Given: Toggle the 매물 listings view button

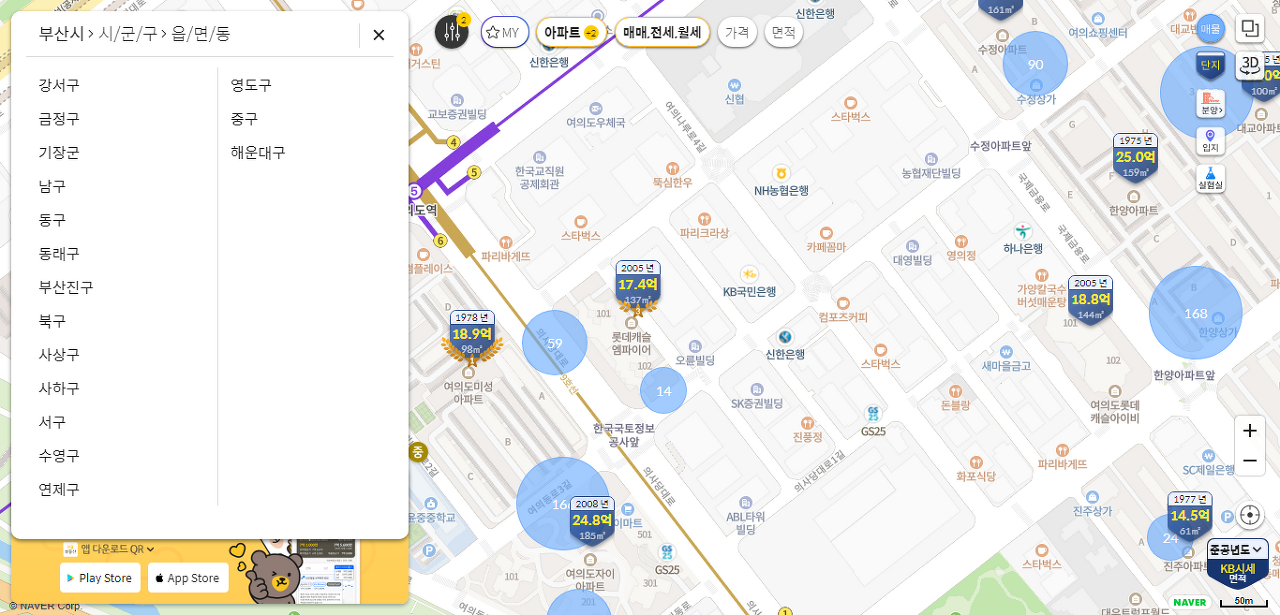Looking at the screenshot, I should (1210, 28).
